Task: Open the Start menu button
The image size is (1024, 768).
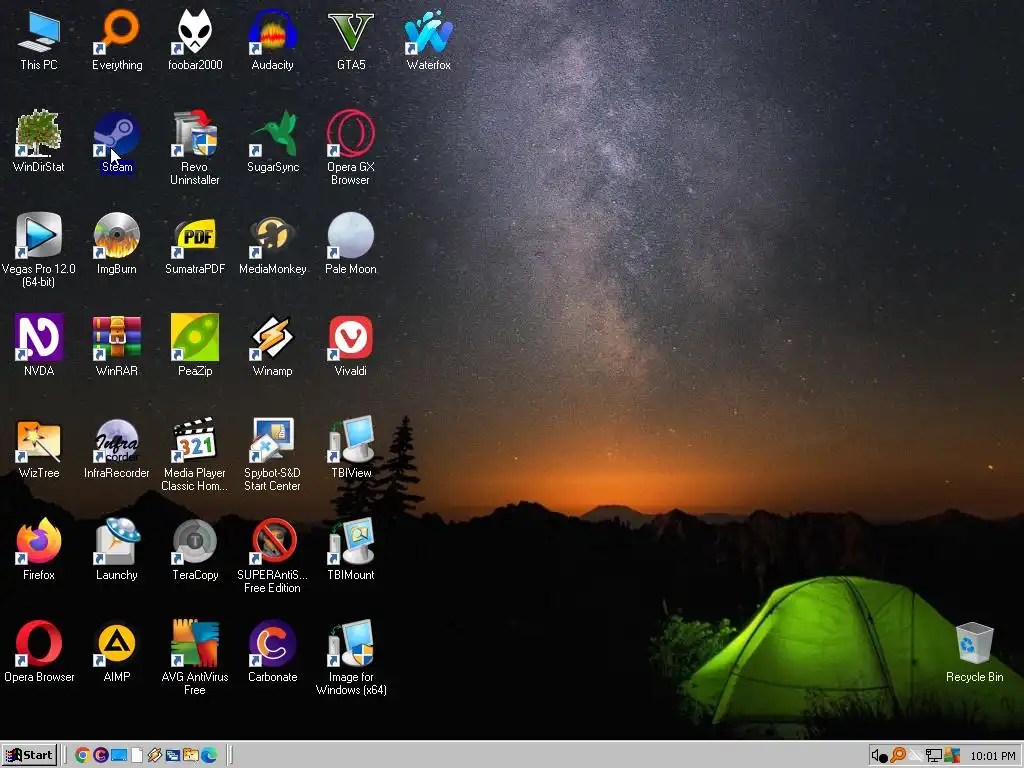Action: (x=29, y=755)
